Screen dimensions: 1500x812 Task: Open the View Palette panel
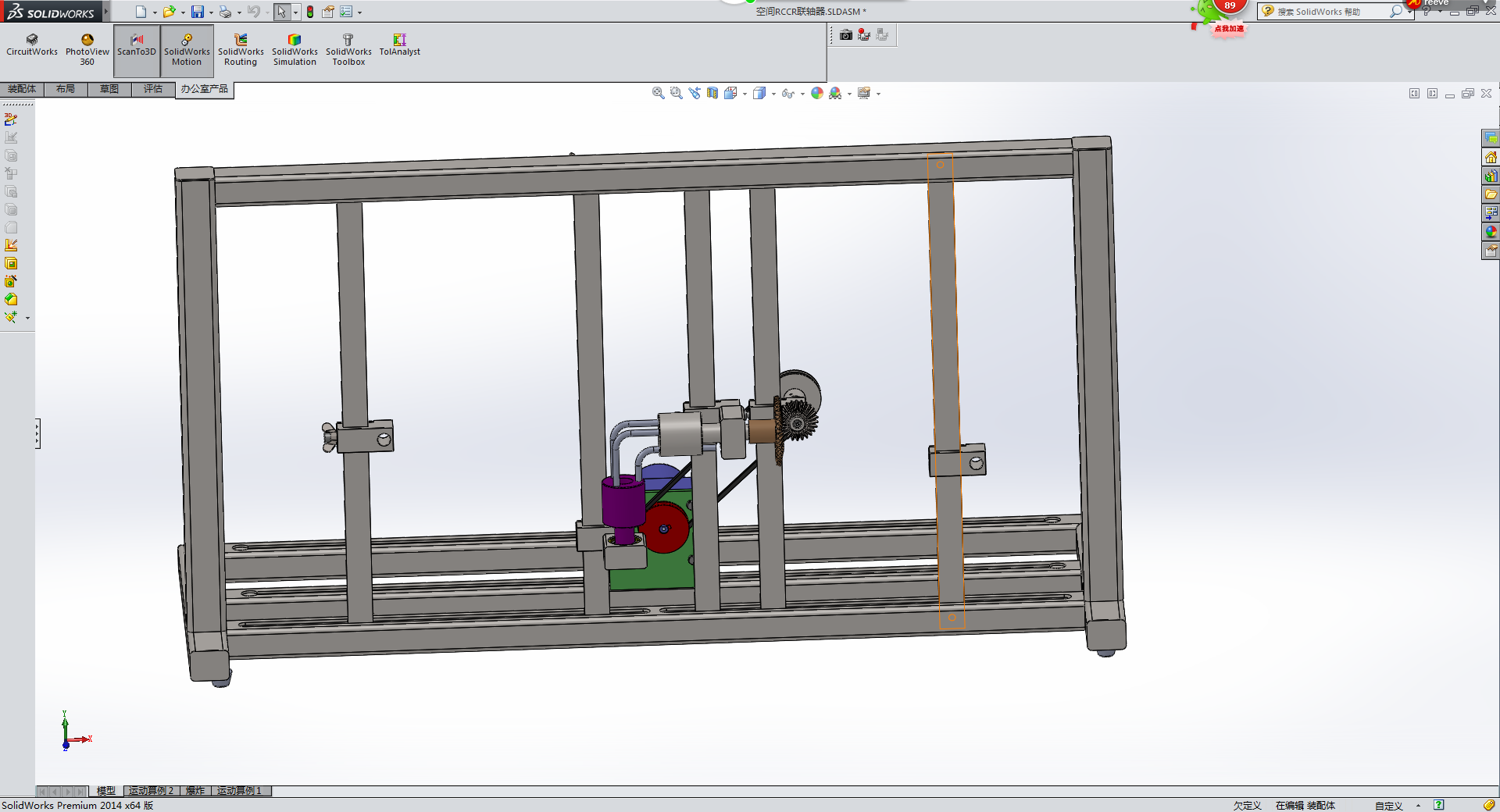point(1491,212)
